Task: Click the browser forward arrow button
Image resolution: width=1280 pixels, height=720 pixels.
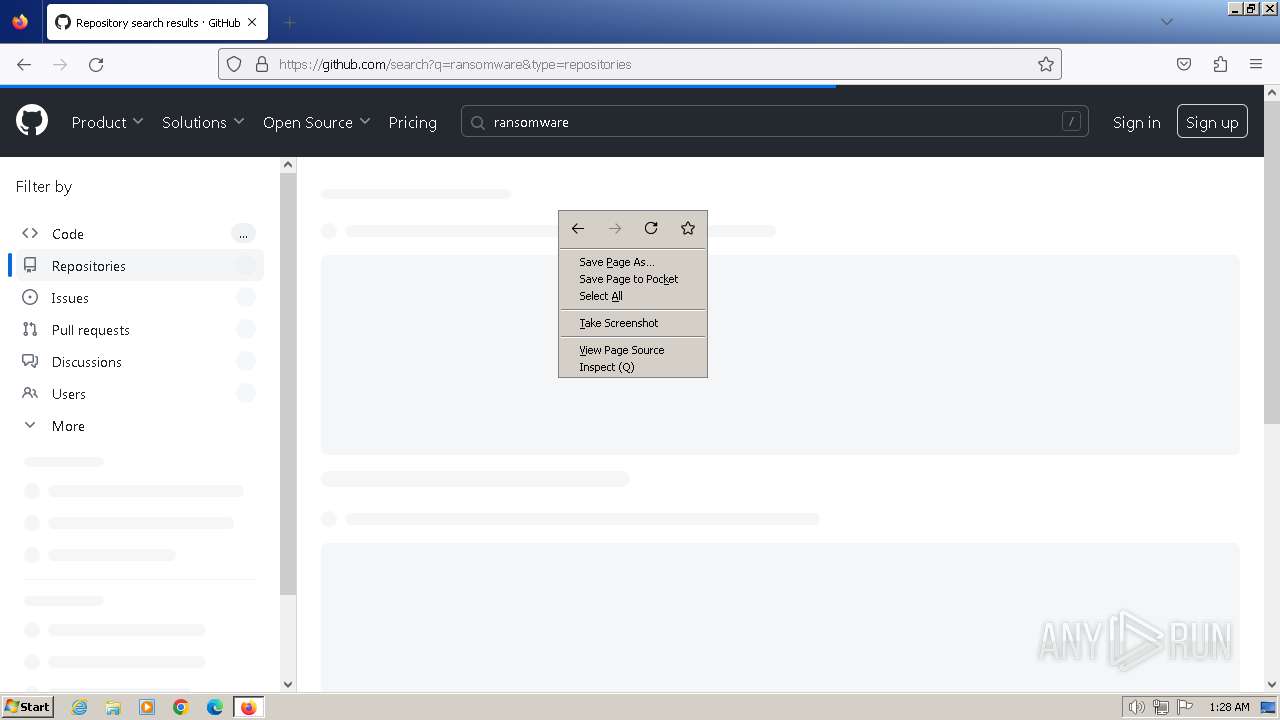Action: 60,64
